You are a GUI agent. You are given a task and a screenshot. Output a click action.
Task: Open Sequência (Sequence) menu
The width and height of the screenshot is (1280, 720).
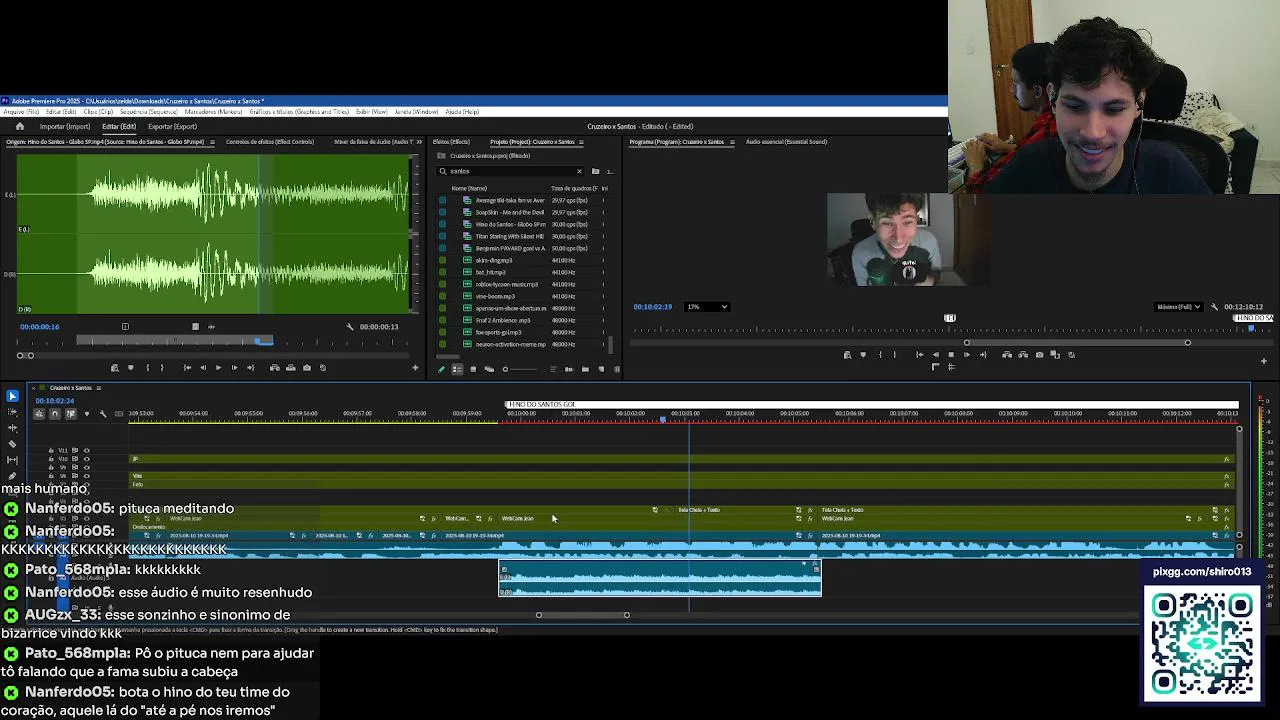[x=149, y=112]
